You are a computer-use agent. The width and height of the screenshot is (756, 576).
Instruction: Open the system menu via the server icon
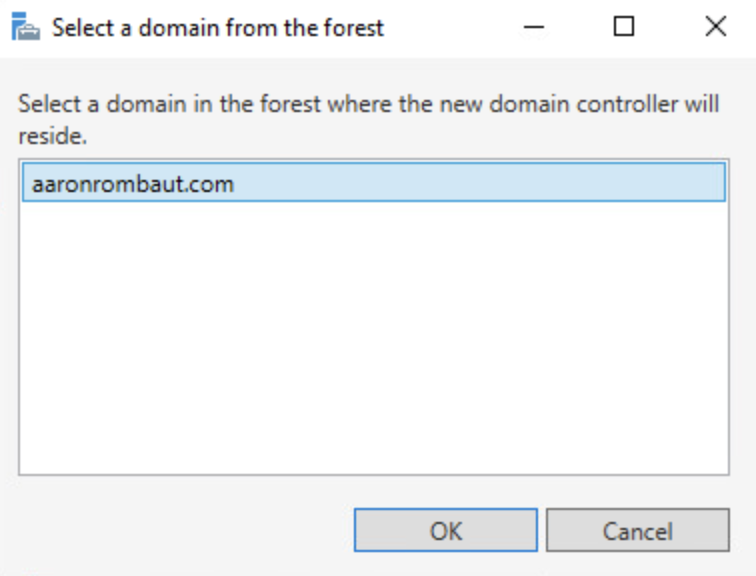pyautogui.click(x=26, y=27)
